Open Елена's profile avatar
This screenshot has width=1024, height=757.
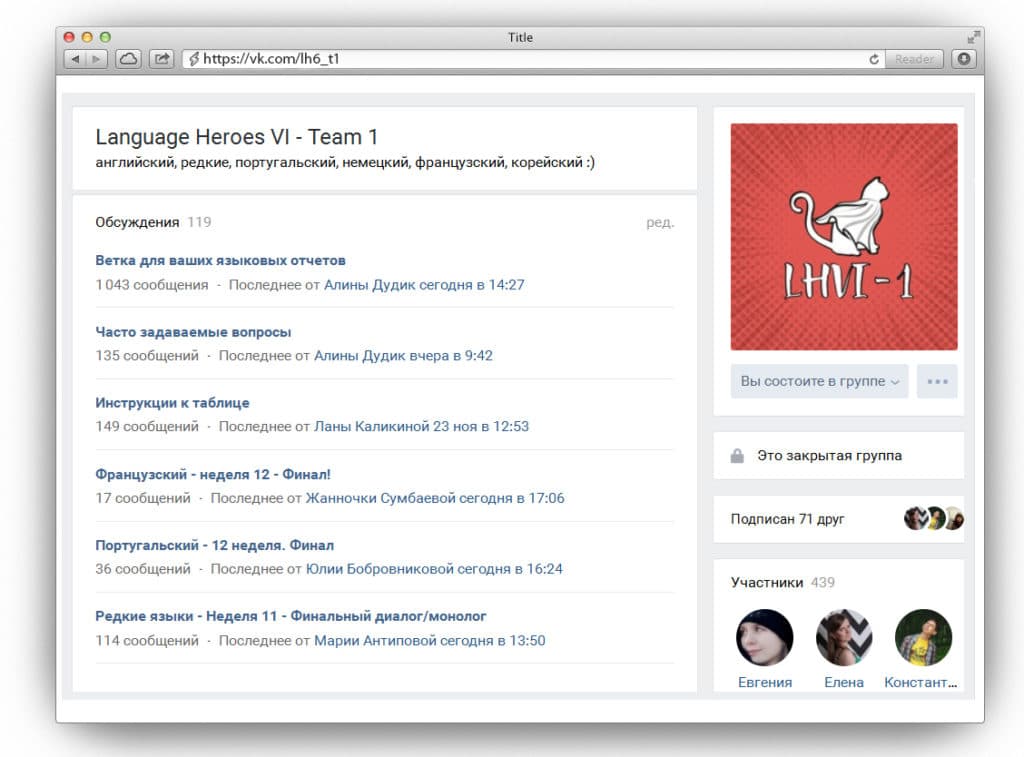coord(844,637)
